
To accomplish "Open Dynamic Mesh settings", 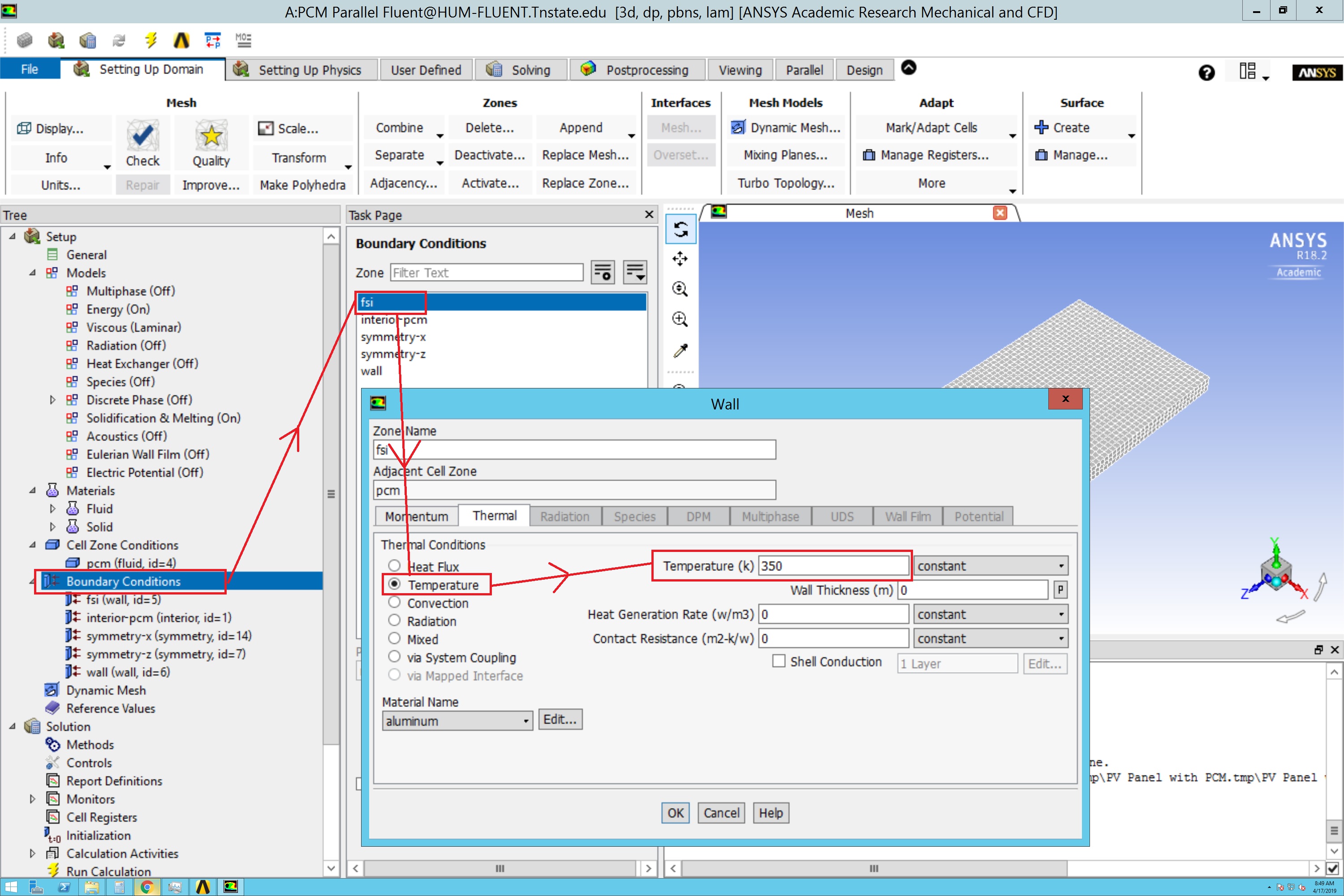I will pyautogui.click(x=786, y=127).
